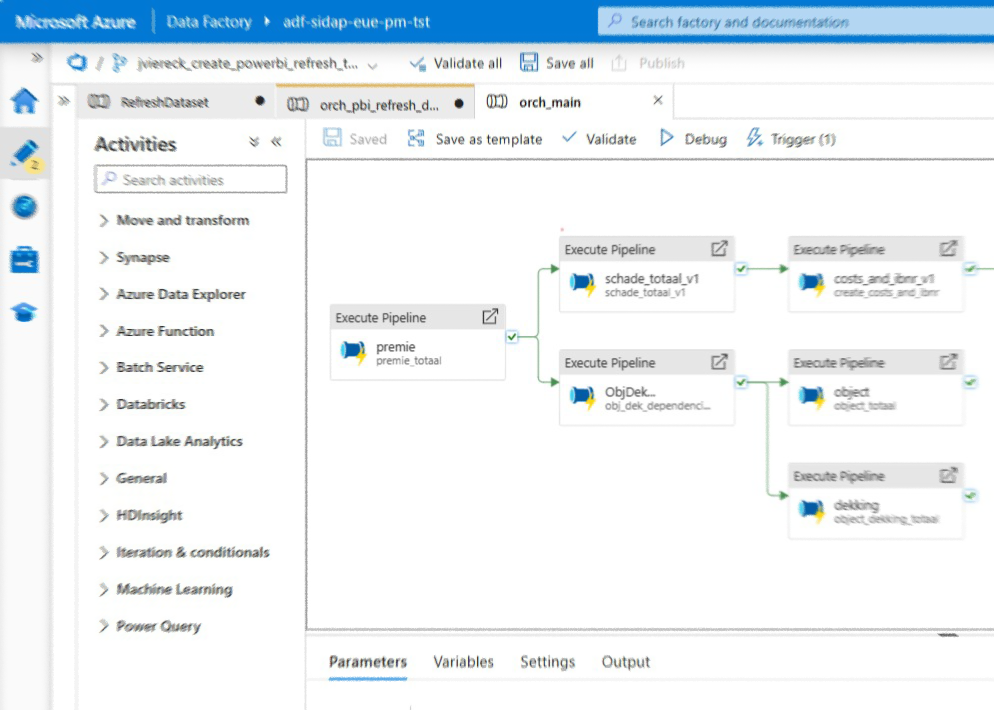The image size is (994, 710).
Task: Close the orch_main tab
Action: coord(657,101)
